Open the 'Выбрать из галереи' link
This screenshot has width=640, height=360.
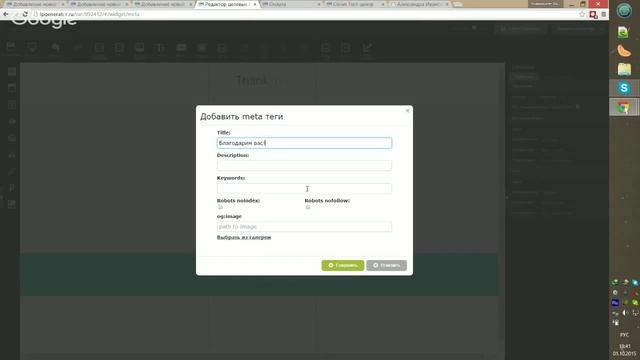pyautogui.click(x=244, y=238)
